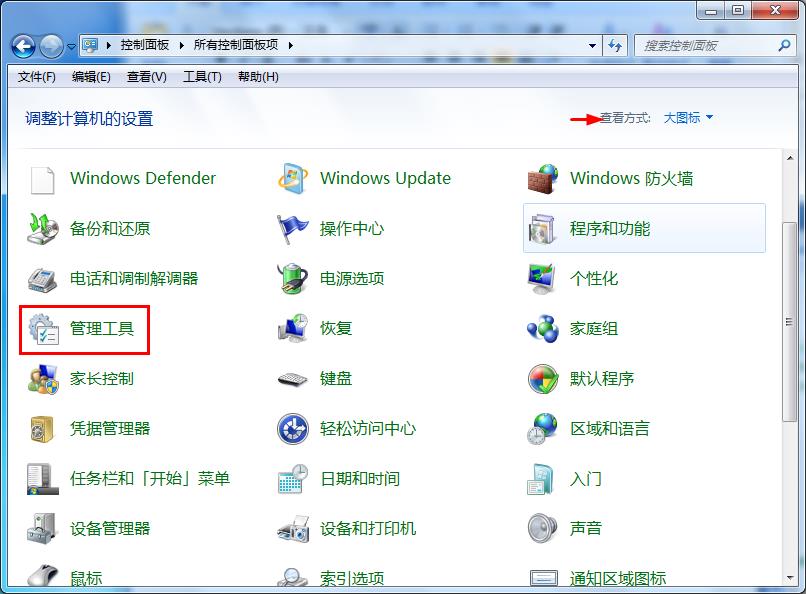Click the scrollbar up arrow
The image size is (806, 594).
790,158
